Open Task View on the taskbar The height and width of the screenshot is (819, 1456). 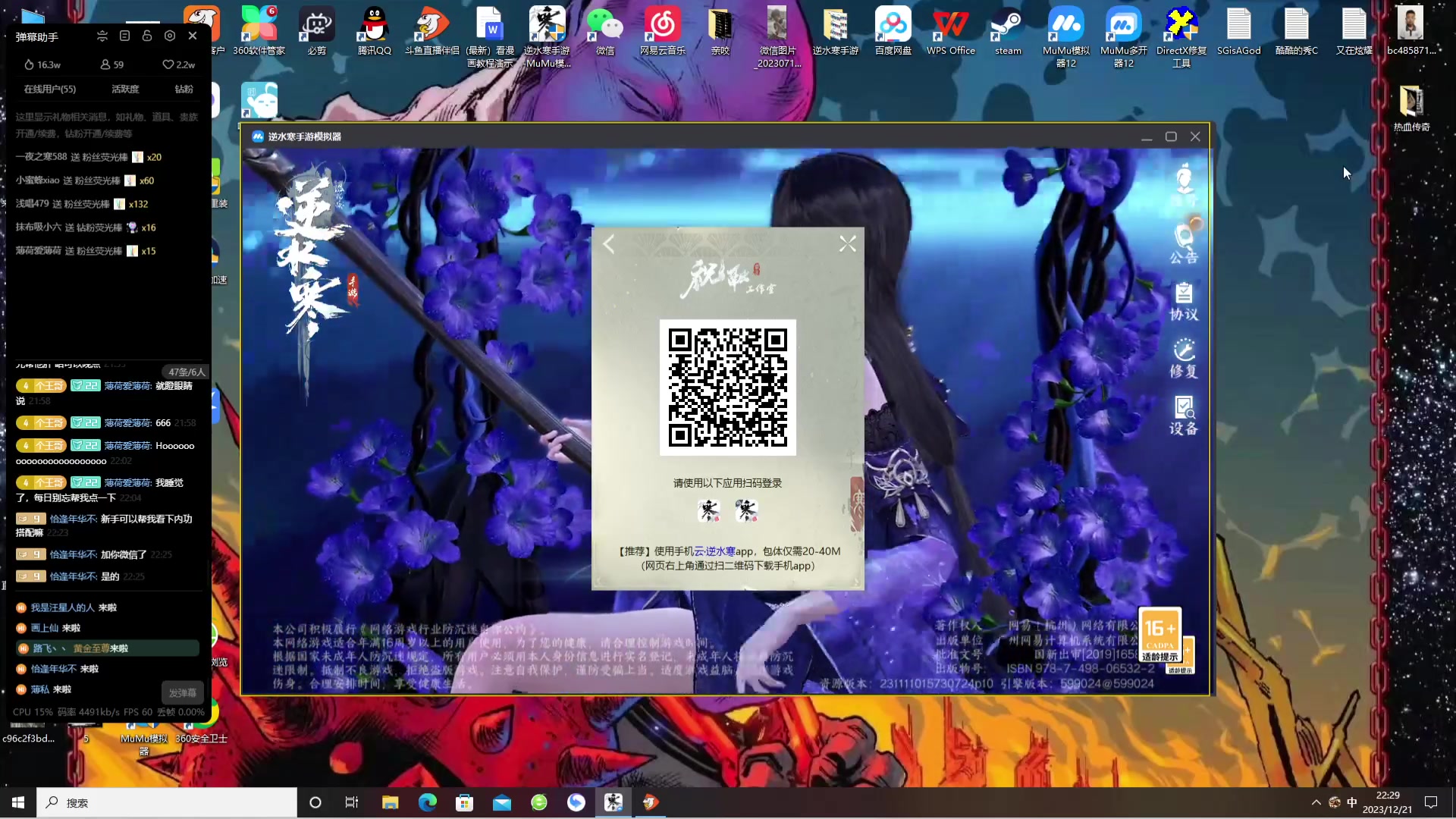(352, 802)
